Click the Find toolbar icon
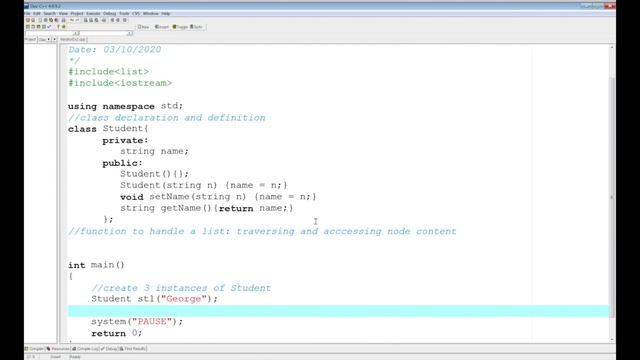640x360 pixels. [86, 20]
